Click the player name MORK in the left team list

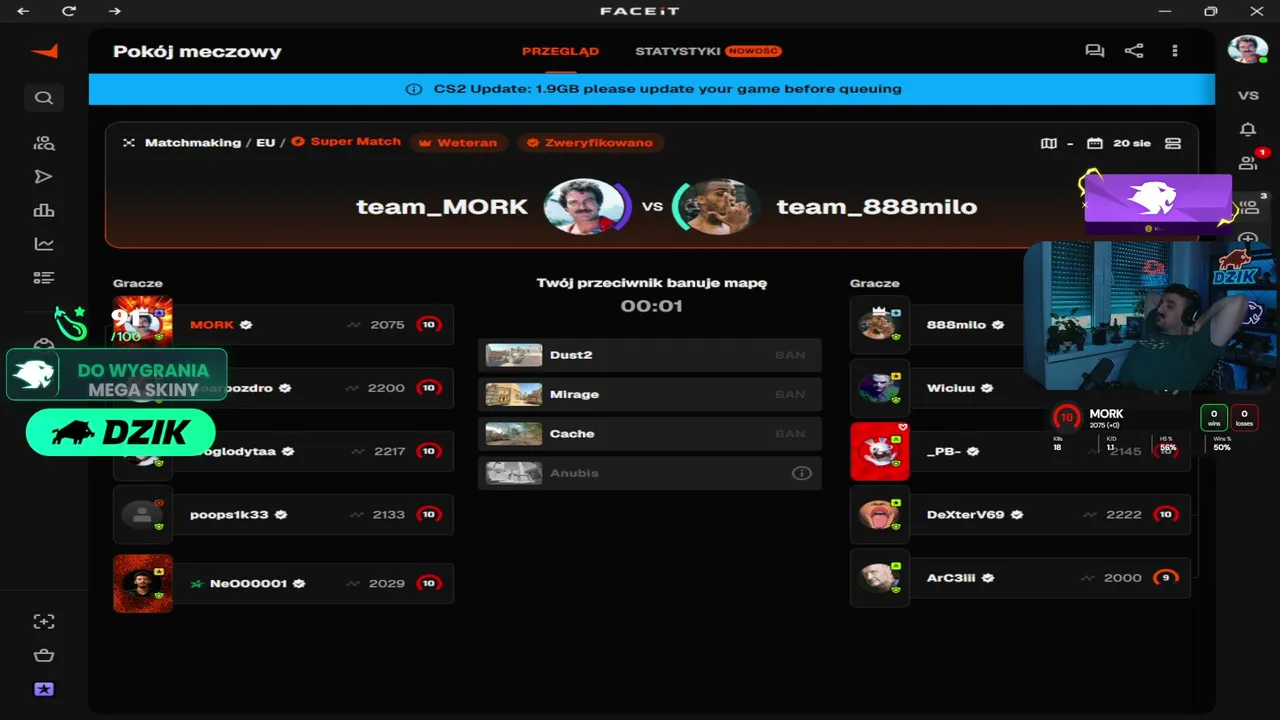pyautogui.click(x=212, y=325)
